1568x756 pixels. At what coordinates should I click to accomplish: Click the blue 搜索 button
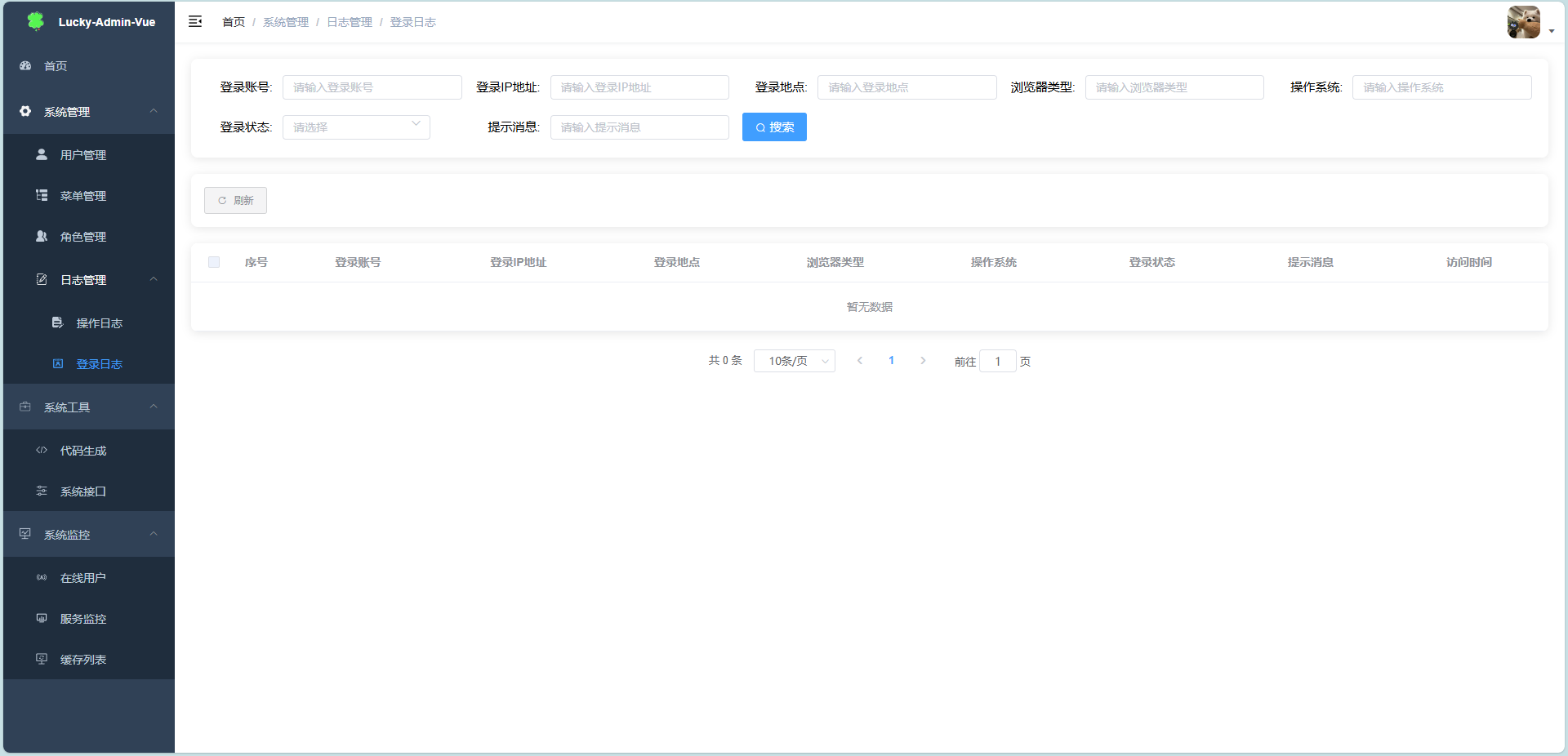774,127
